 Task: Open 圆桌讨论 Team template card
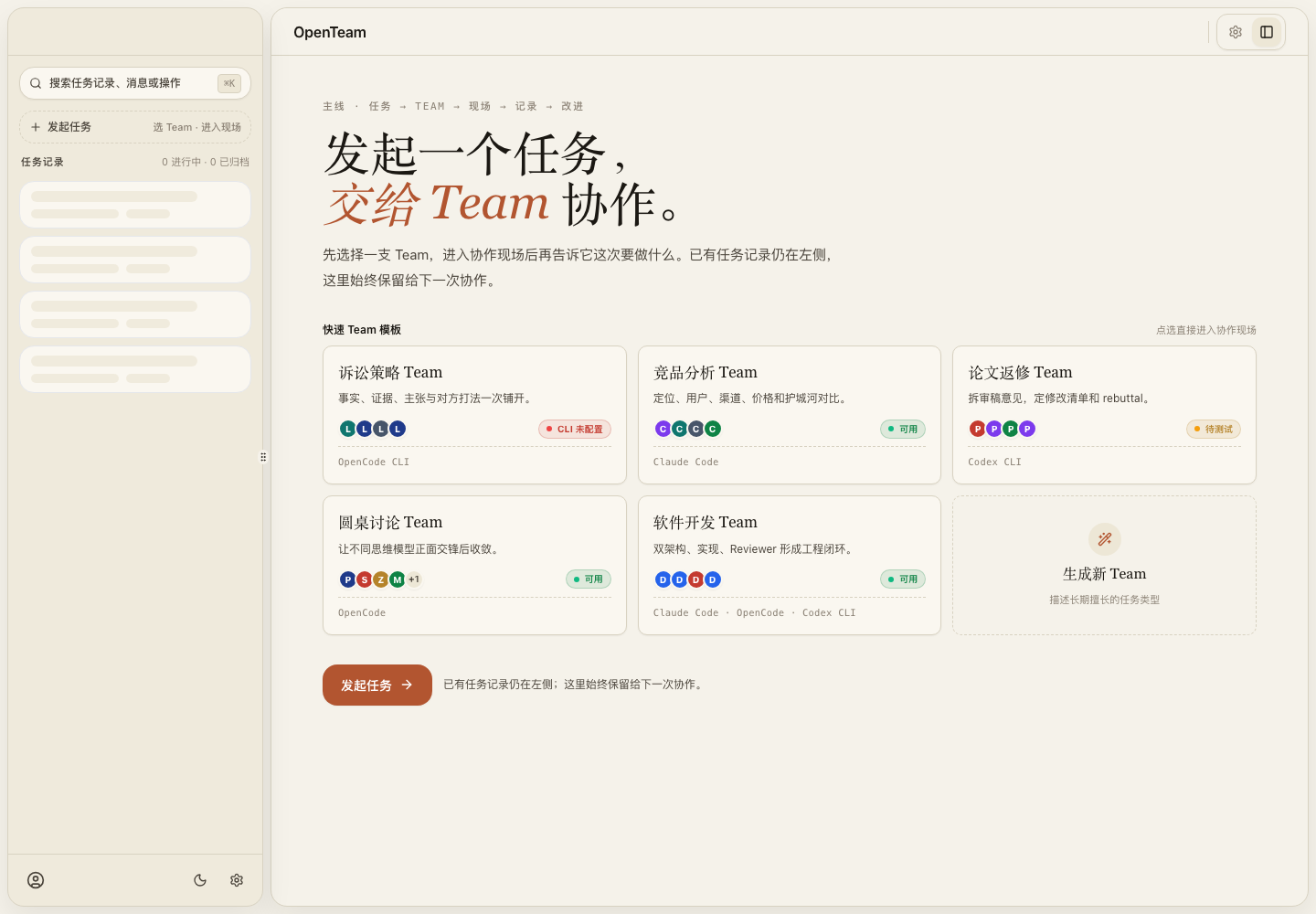tap(474, 565)
